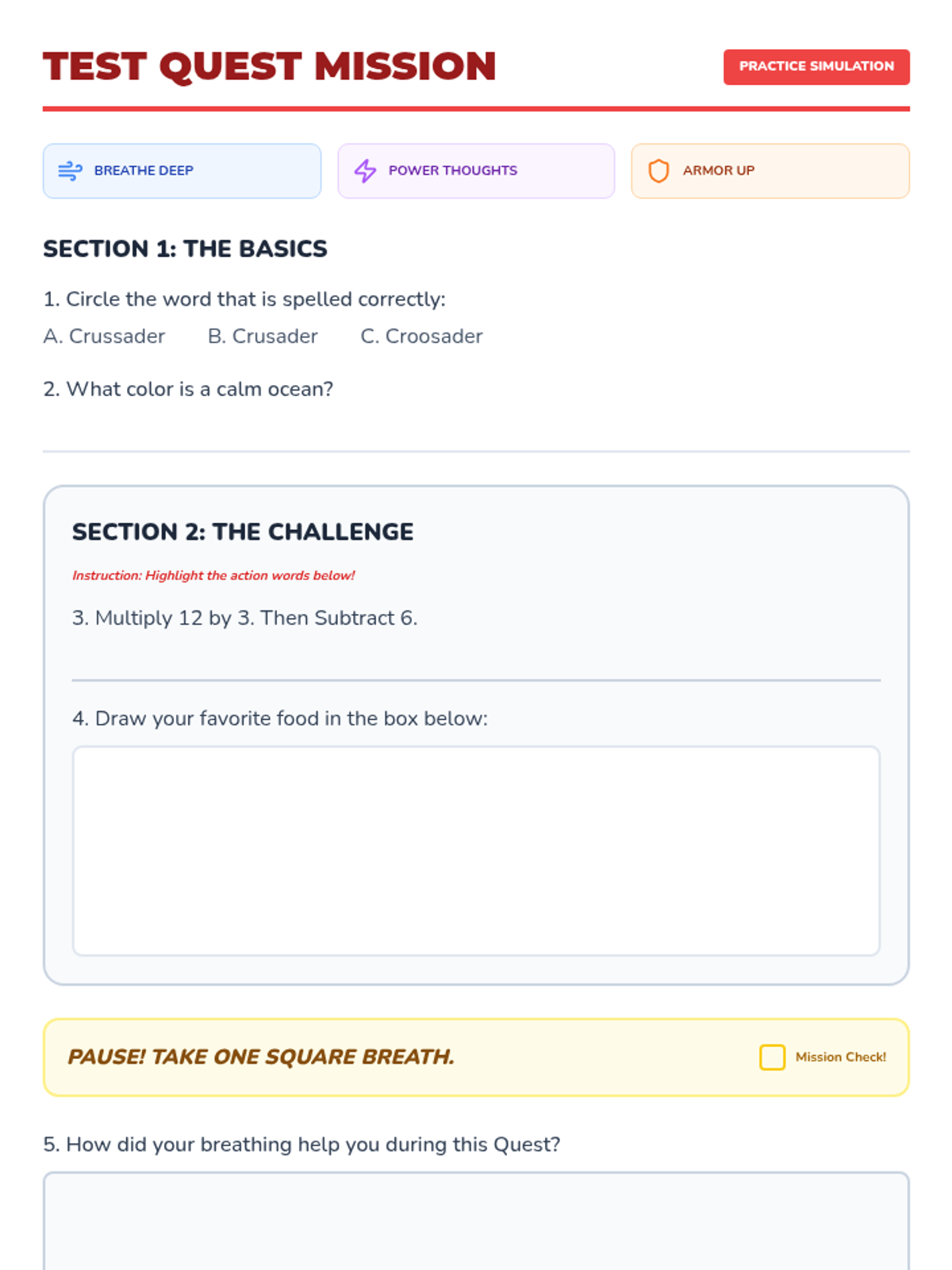Click the wind icon beside Breathe Deep

pyautogui.click(x=70, y=171)
